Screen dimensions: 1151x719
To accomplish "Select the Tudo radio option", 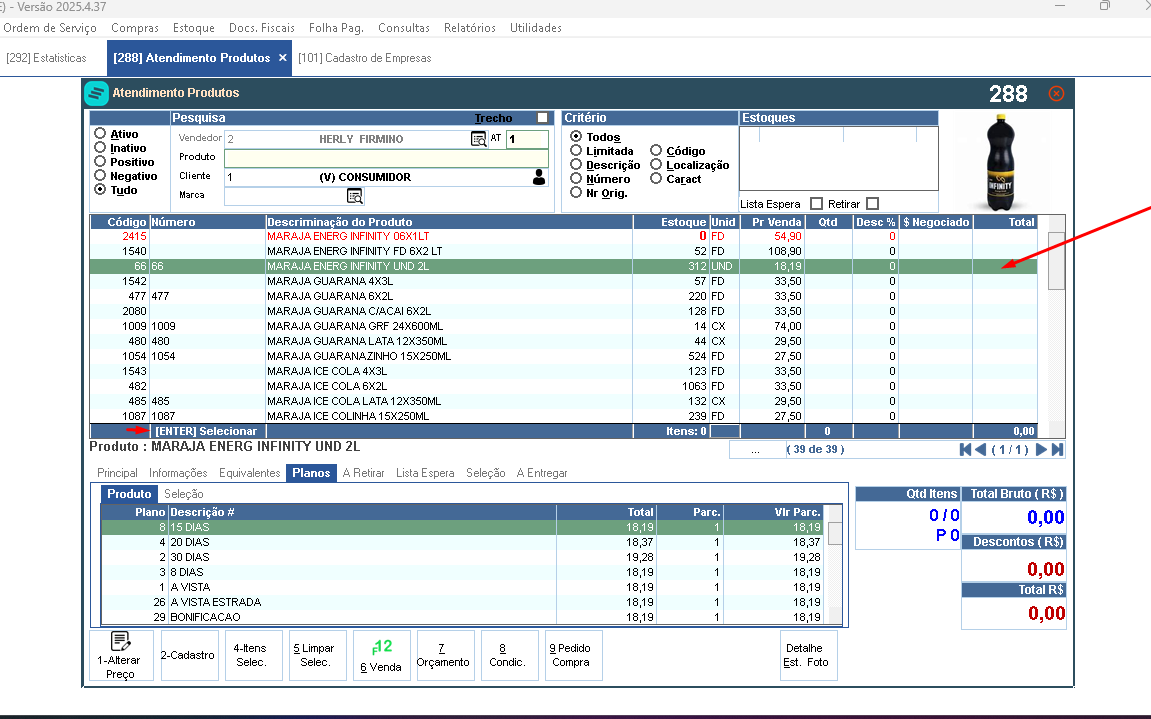I will 100,189.
